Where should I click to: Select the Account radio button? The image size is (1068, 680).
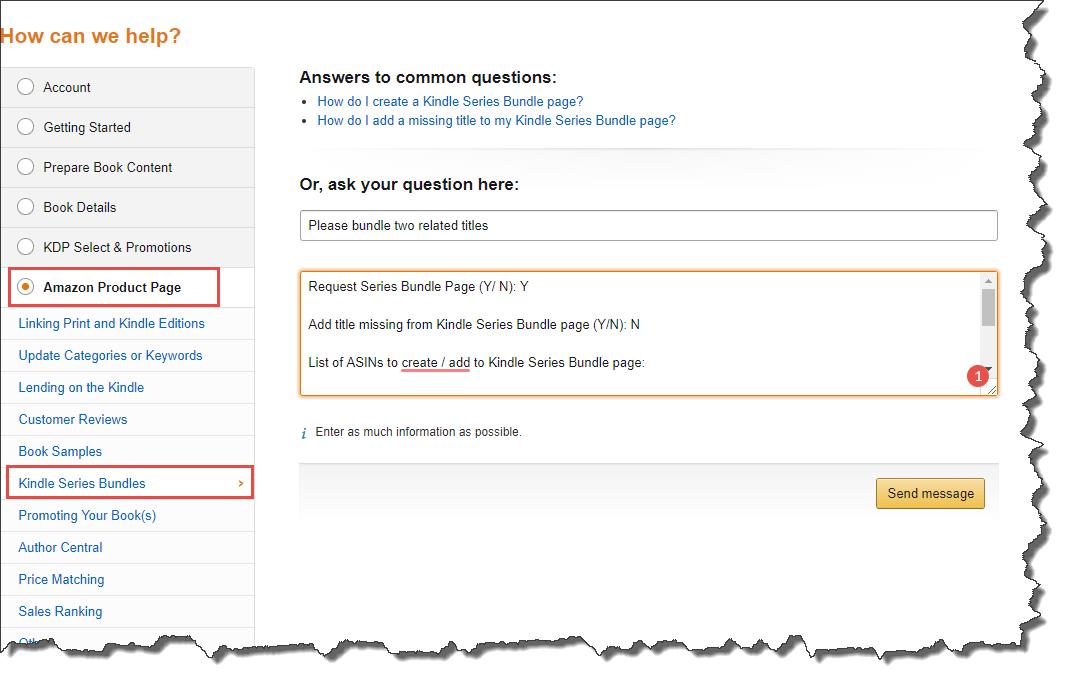click(x=25, y=87)
